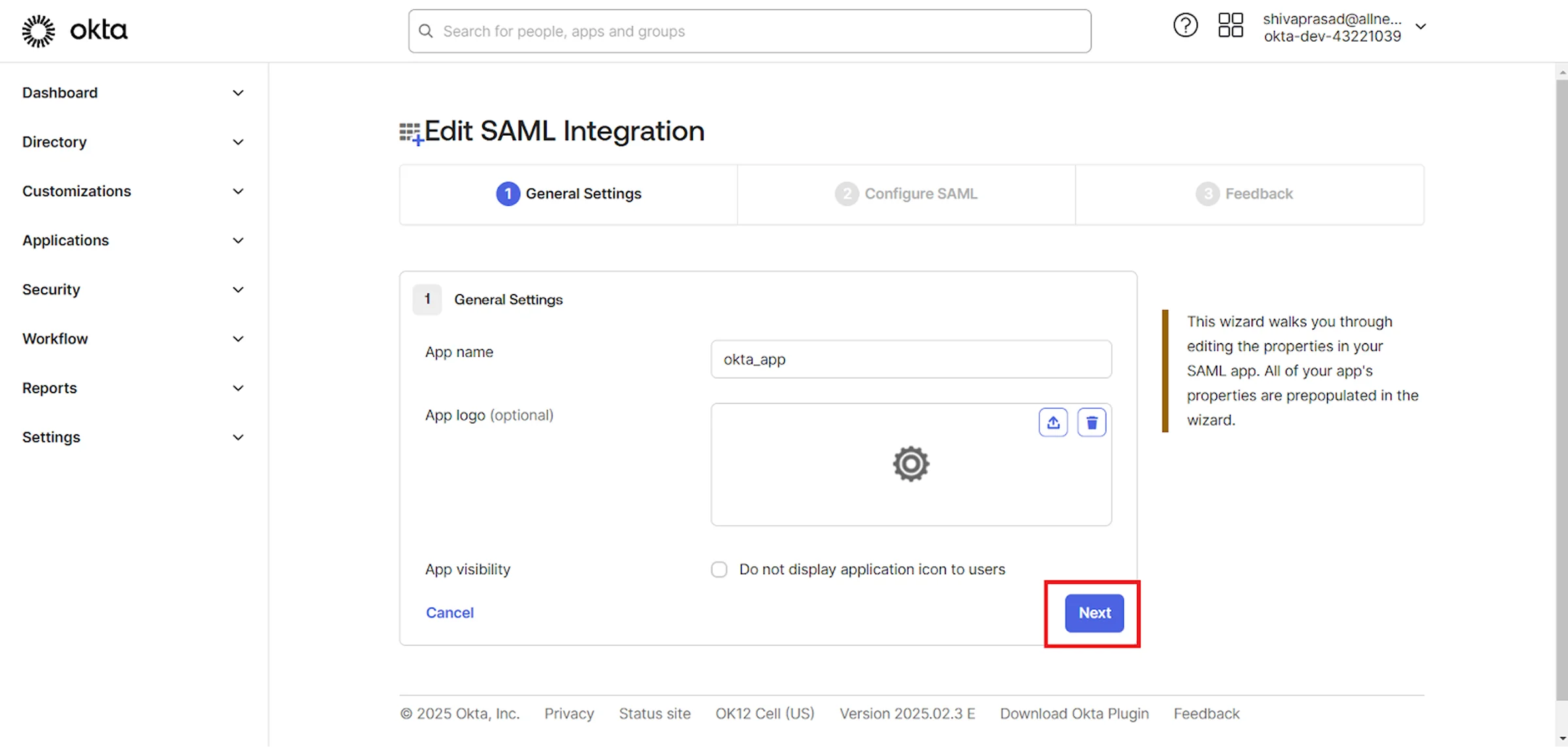Click the © 2025 Okta, Inc. text
Screen dimensions: 1568x747
(x=460, y=714)
